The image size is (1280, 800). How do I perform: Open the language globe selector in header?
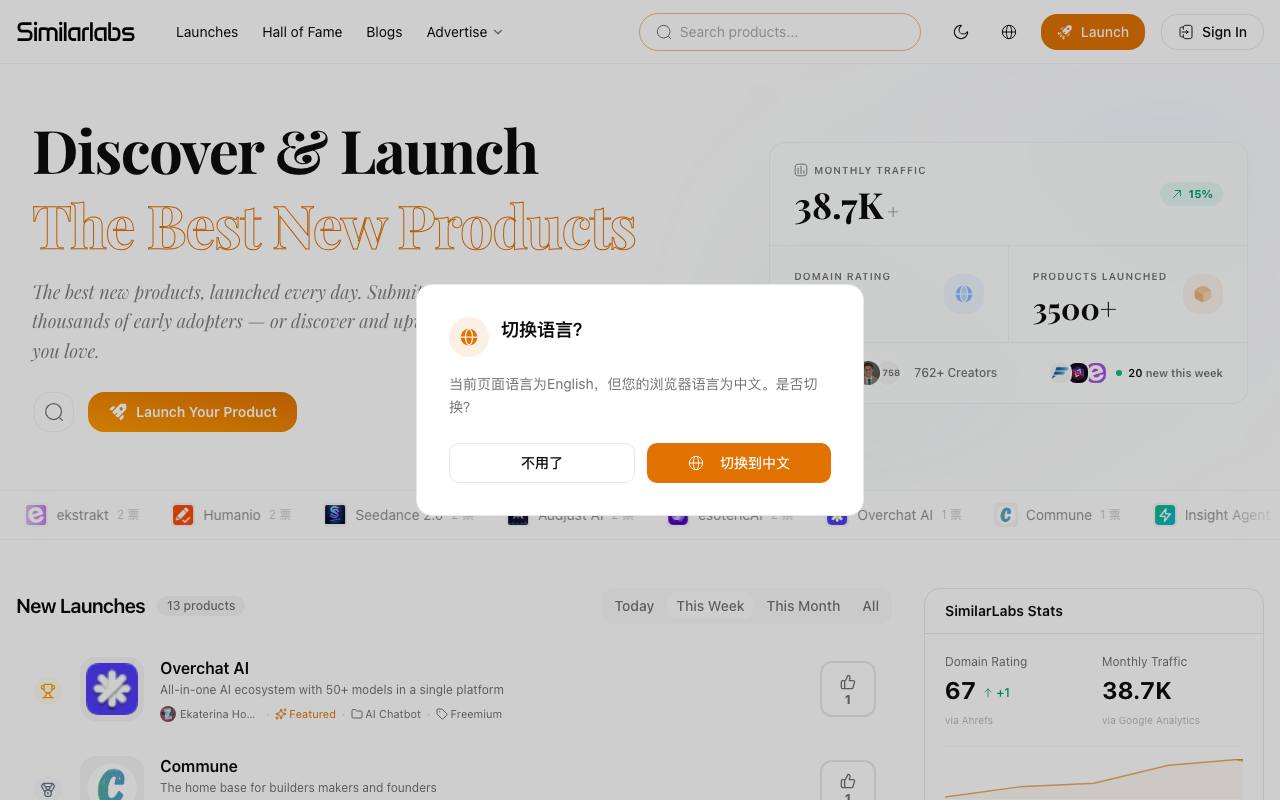tap(1009, 32)
